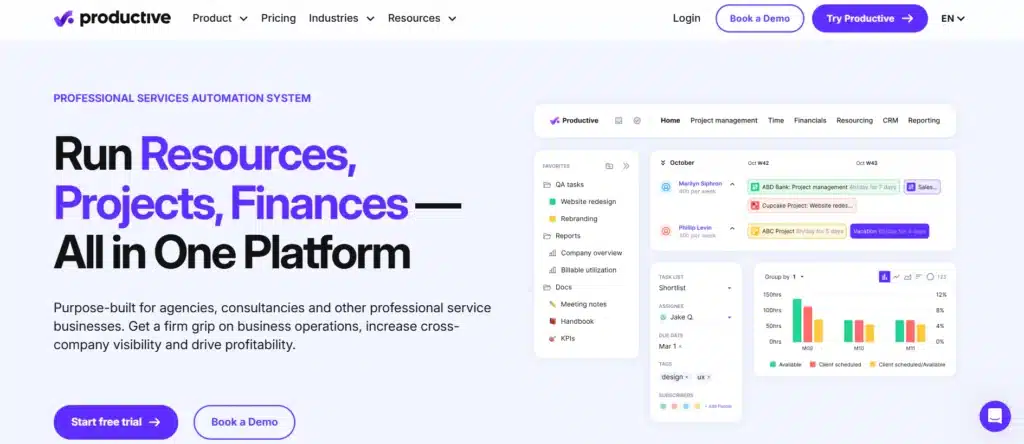This screenshot has width=1024, height=444.
Task: Select the bar chart view icon
Action: coord(884,277)
